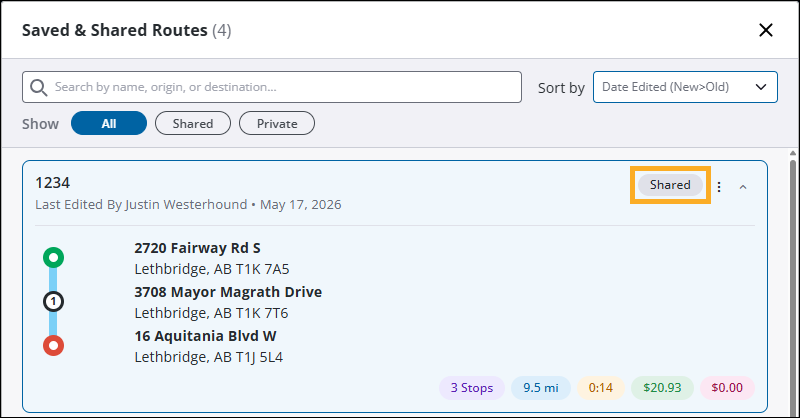Filter routes by Private
The height and width of the screenshot is (418, 800).
tap(277, 124)
